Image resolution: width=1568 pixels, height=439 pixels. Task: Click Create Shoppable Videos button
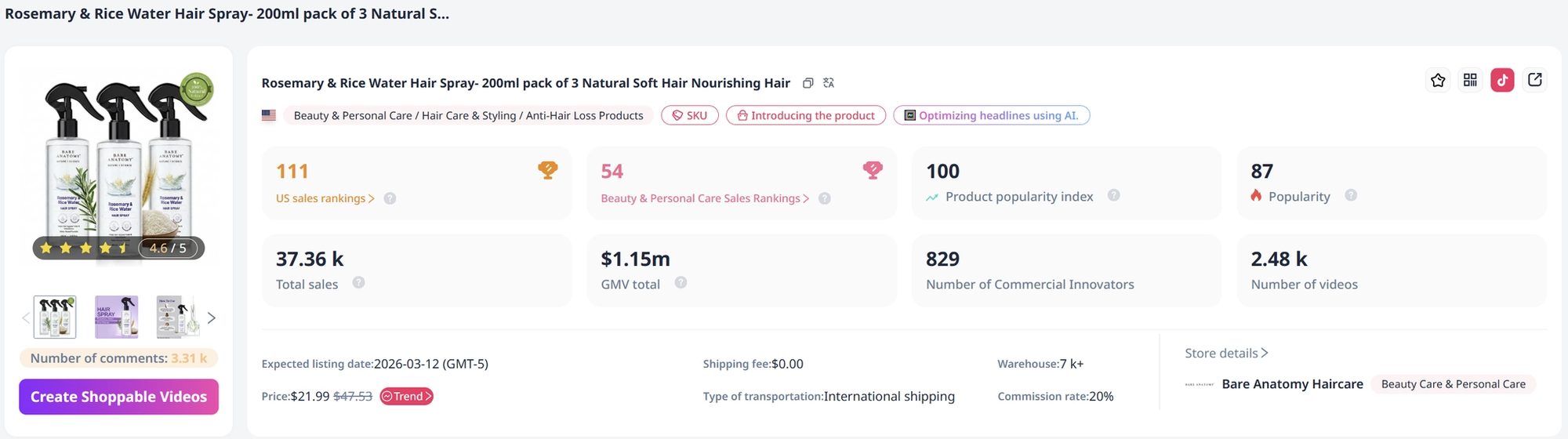click(x=119, y=397)
